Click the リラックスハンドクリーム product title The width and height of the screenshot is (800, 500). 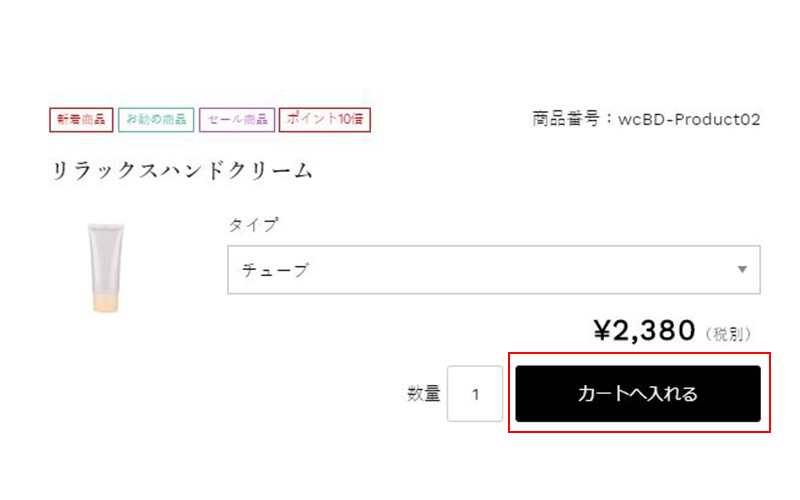182,170
